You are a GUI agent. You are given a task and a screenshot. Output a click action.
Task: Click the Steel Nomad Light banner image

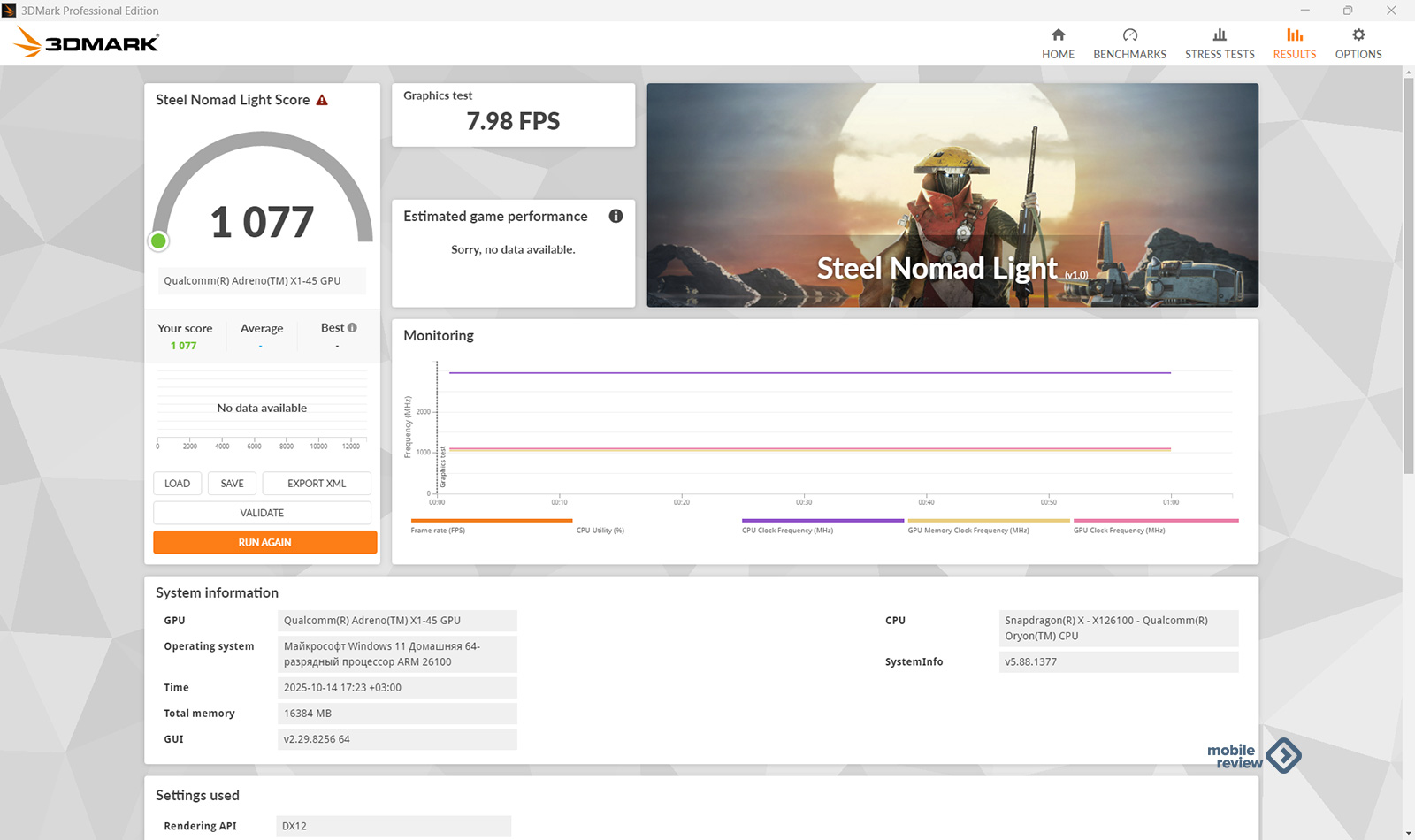(x=952, y=195)
